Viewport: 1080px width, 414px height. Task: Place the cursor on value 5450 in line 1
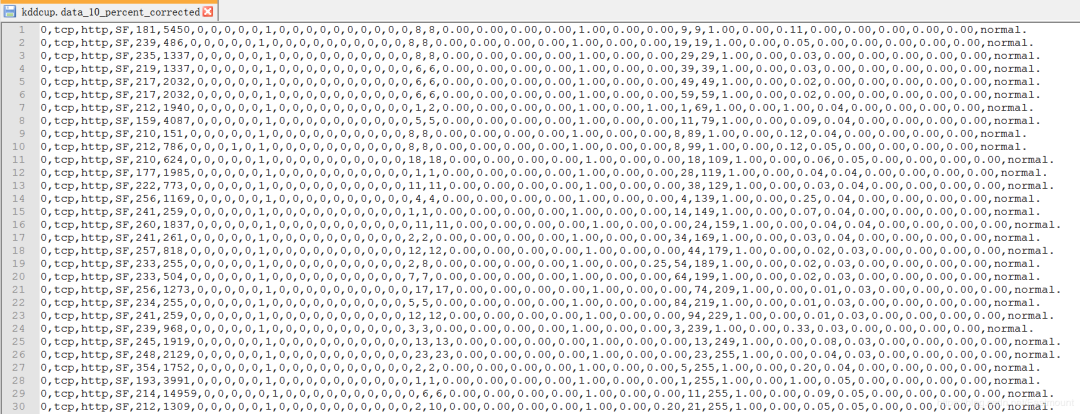[176, 30]
